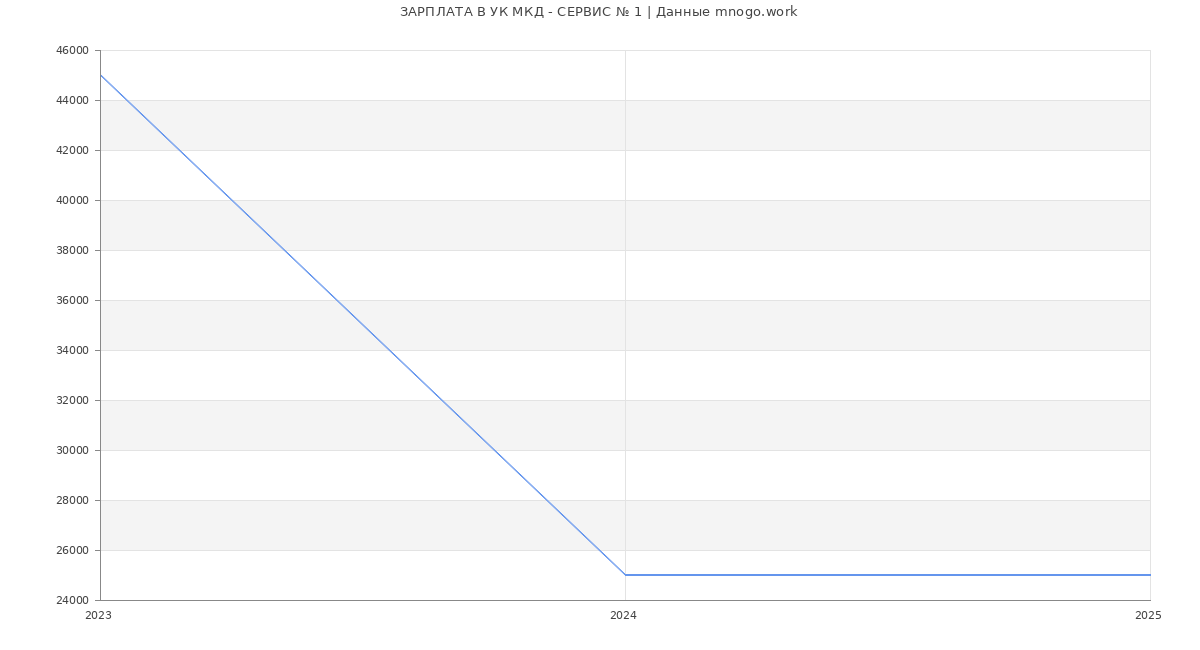Click the 42000 y-axis label
The height and width of the screenshot is (650, 1200).
pyautogui.click(x=74, y=151)
